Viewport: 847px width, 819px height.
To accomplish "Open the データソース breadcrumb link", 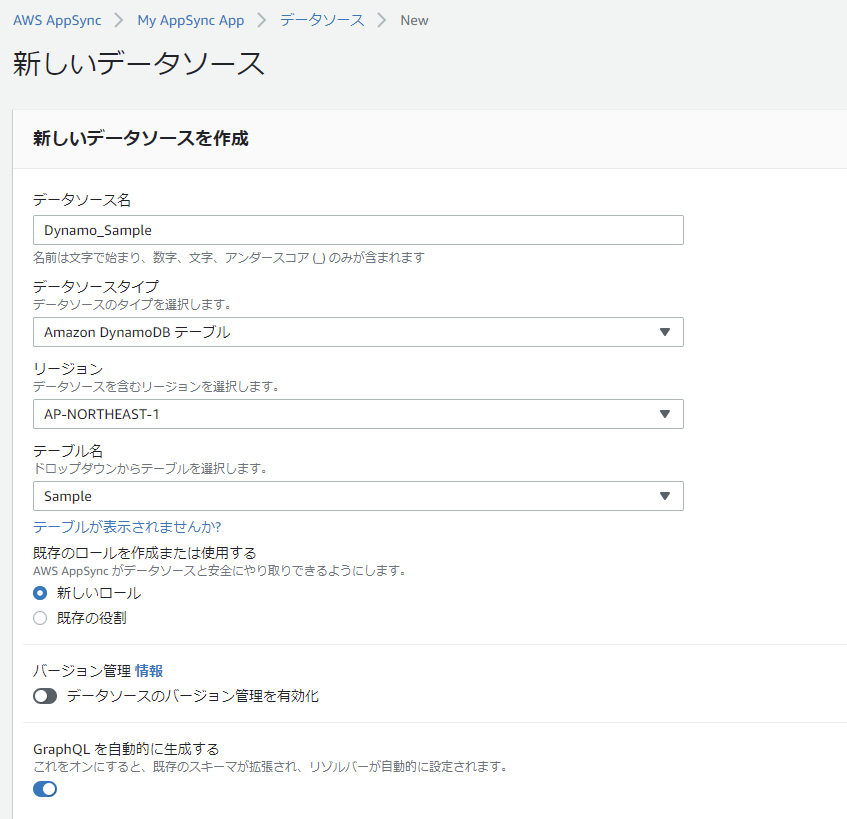I will point(322,21).
